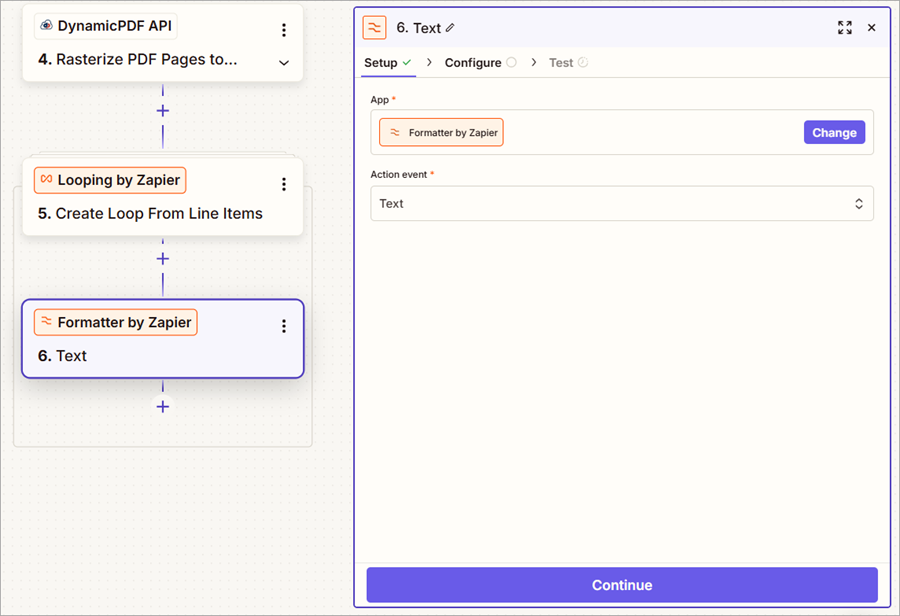Expand the Rasterize PDF Pages step chevron
The image size is (900, 616).
click(284, 63)
